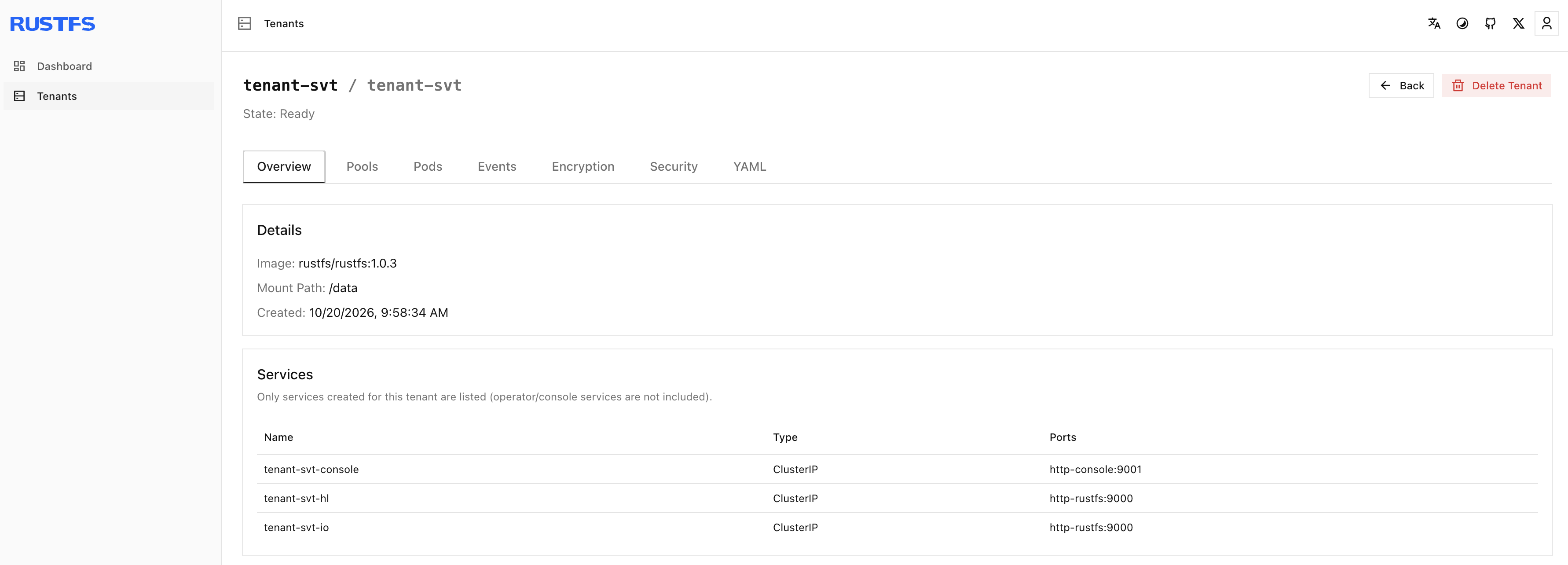This screenshot has width=1568, height=565.
Task: Select Tenants in the sidebar
Action: pyautogui.click(x=109, y=96)
